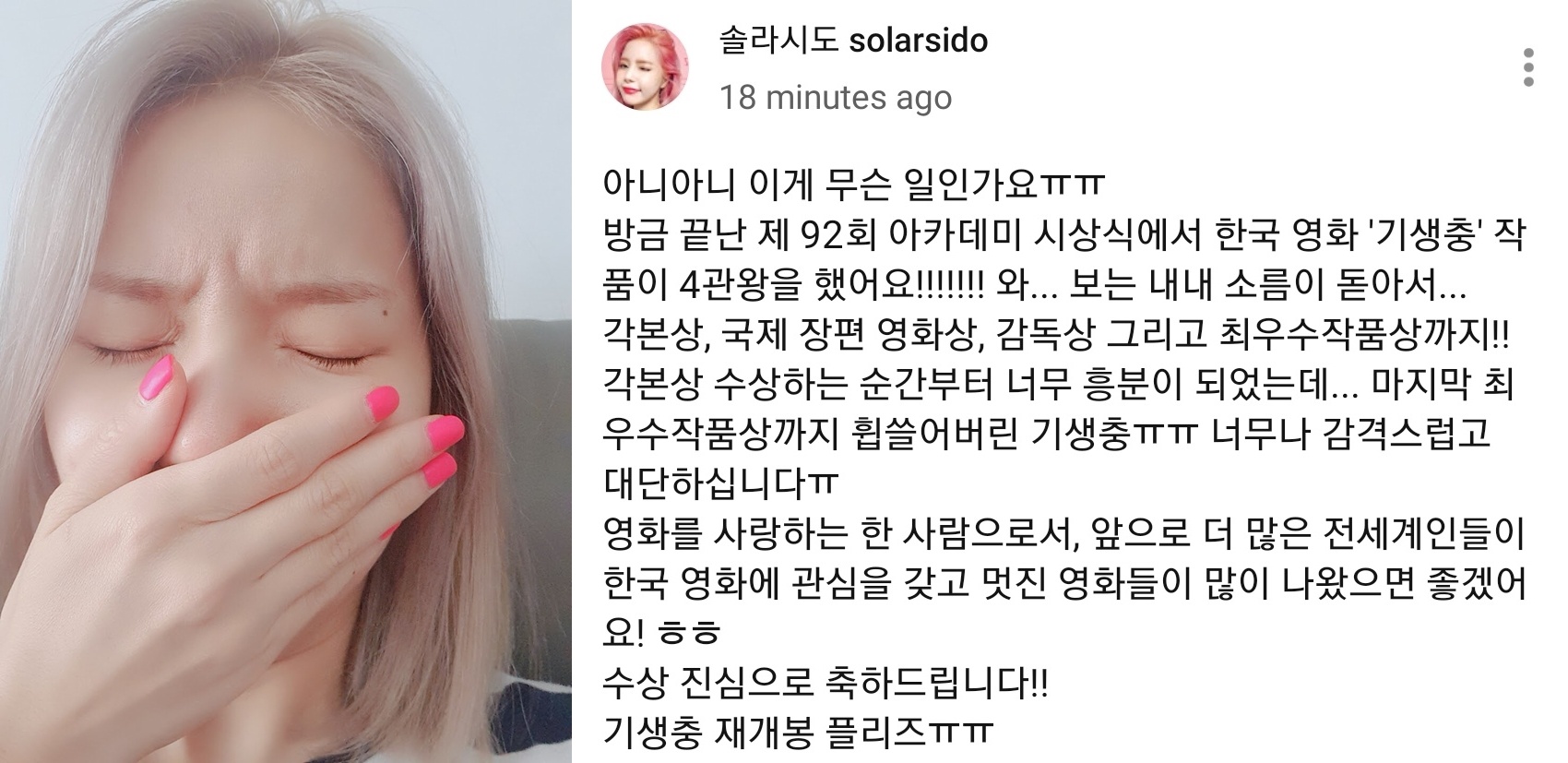Click the line "수상 진심으로 축하드립니다!!"

[x=826, y=684]
